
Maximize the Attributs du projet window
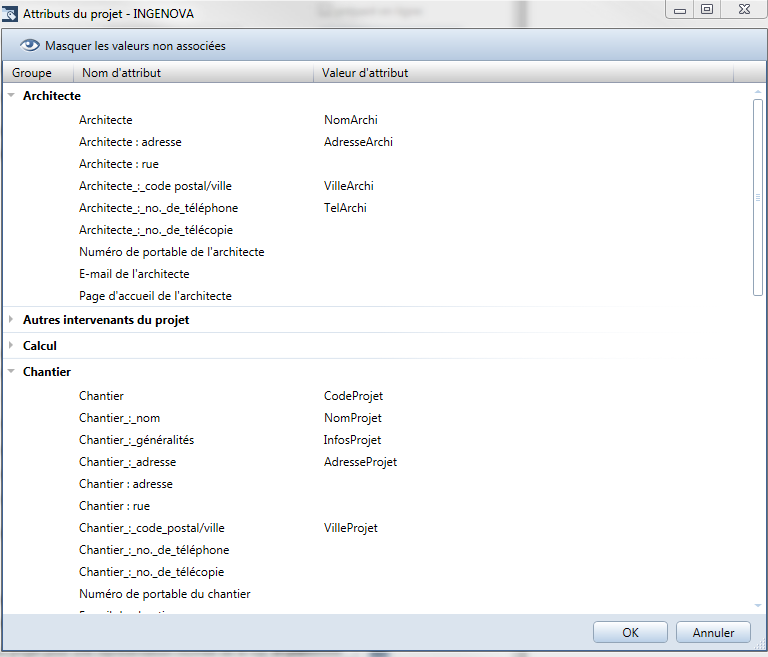[707, 9]
